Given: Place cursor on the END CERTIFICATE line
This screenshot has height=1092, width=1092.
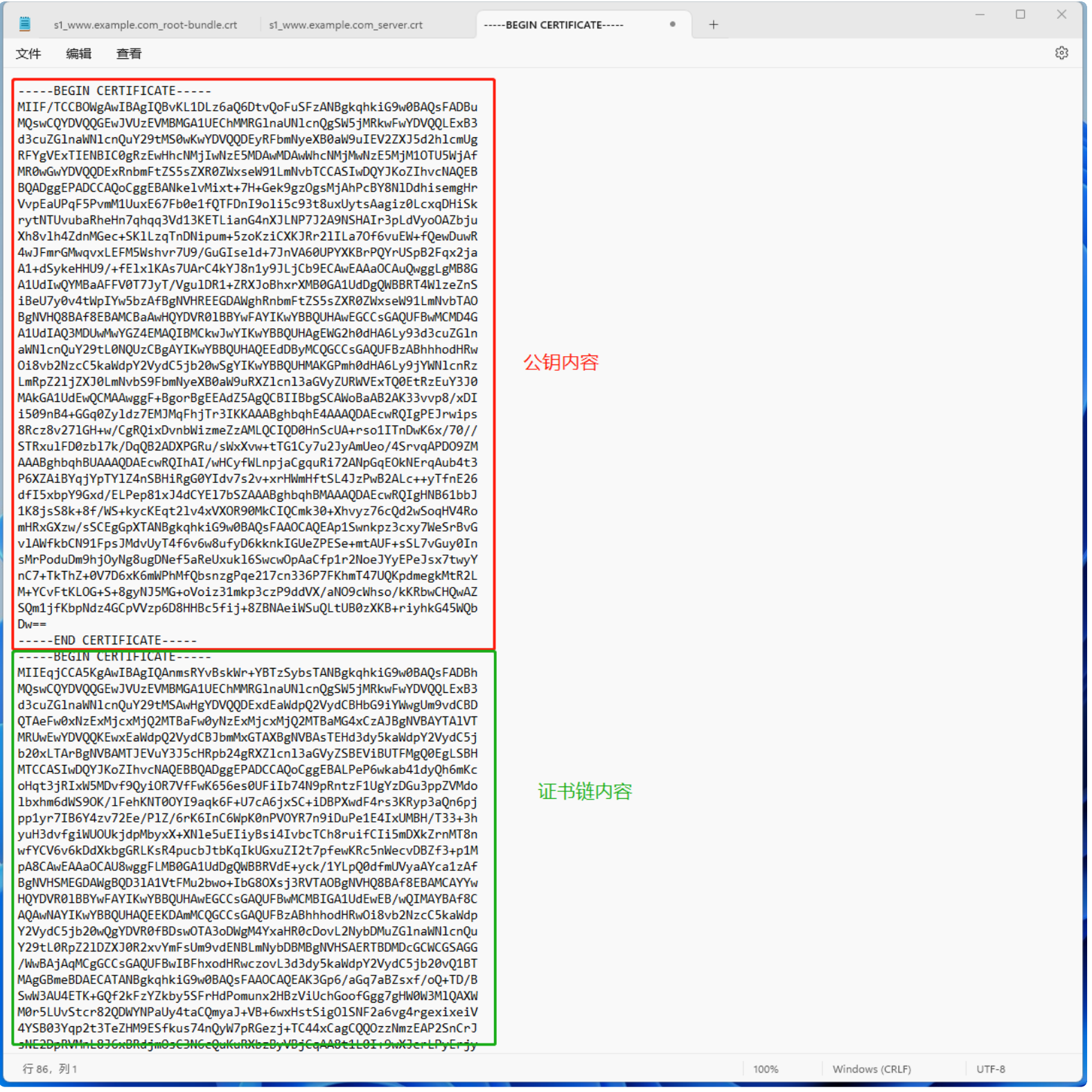Looking at the screenshot, I should (x=107, y=640).
